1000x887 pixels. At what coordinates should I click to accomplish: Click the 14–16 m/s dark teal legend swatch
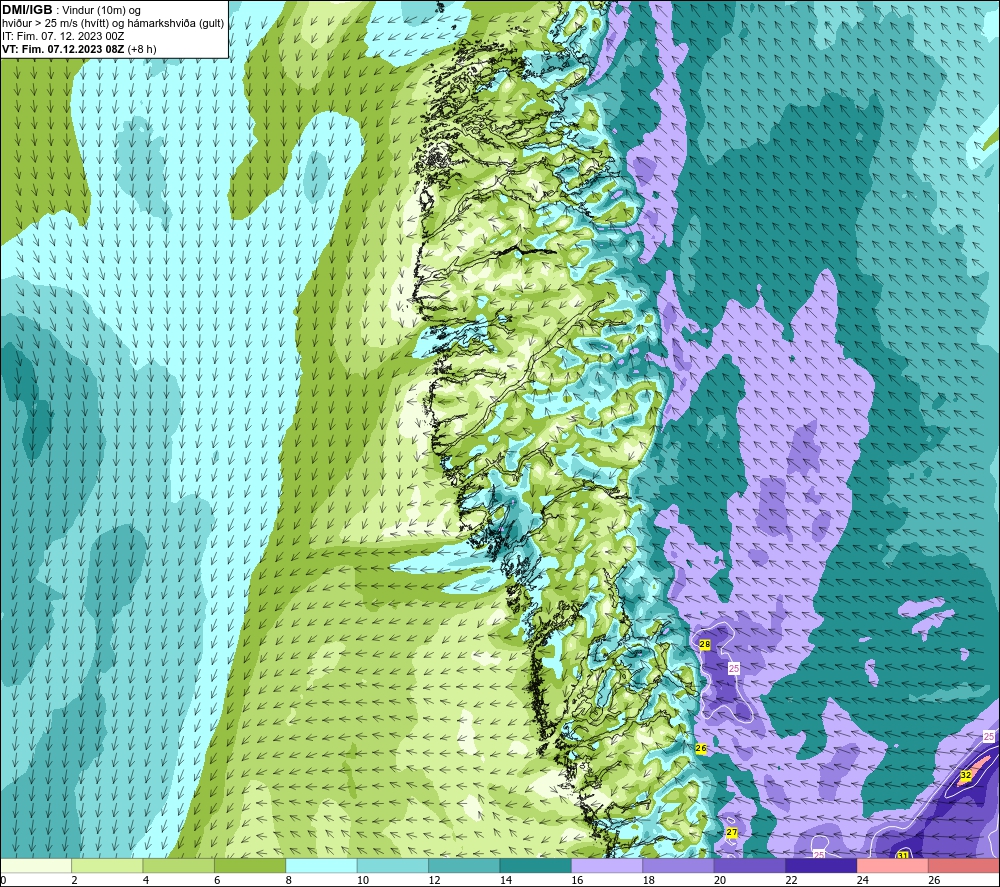pos(536,865)
